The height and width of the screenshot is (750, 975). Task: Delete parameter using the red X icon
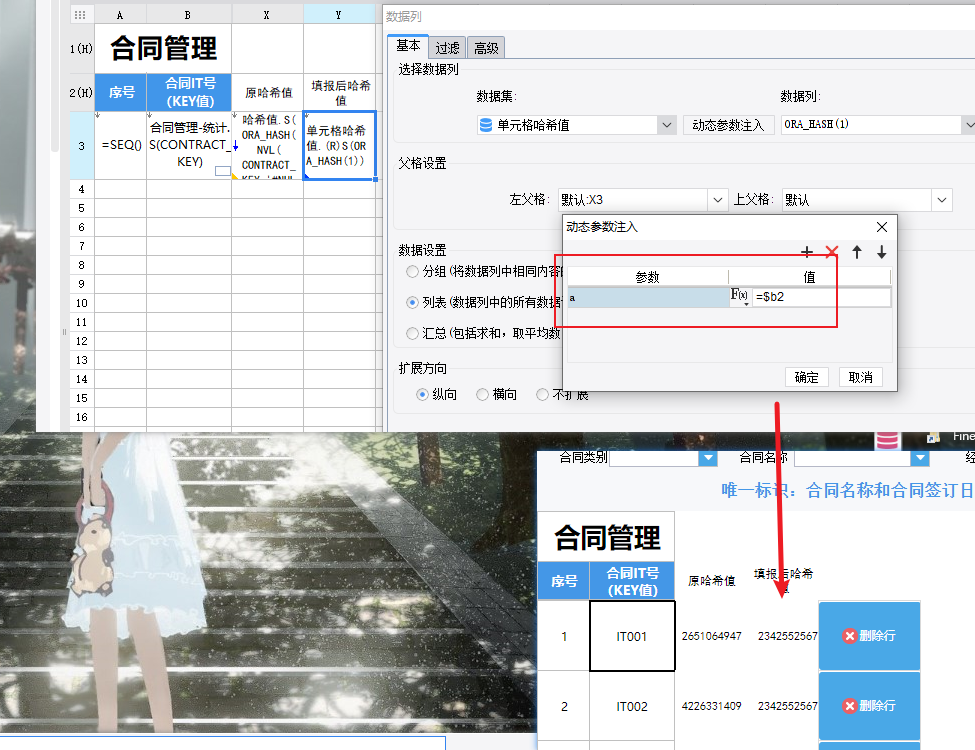tap(831, 252)
